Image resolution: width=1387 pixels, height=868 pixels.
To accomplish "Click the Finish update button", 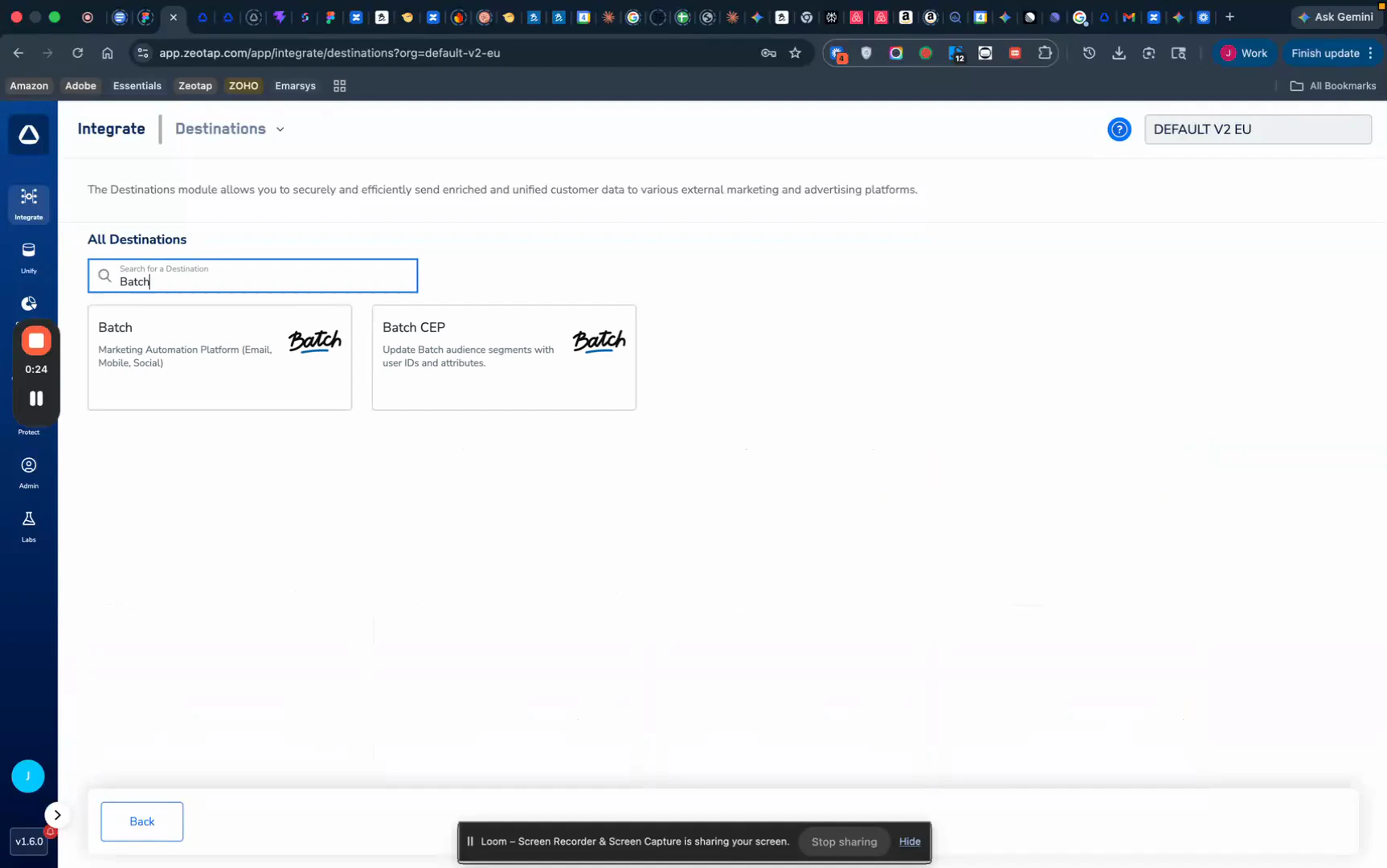I will [1332, 53].
